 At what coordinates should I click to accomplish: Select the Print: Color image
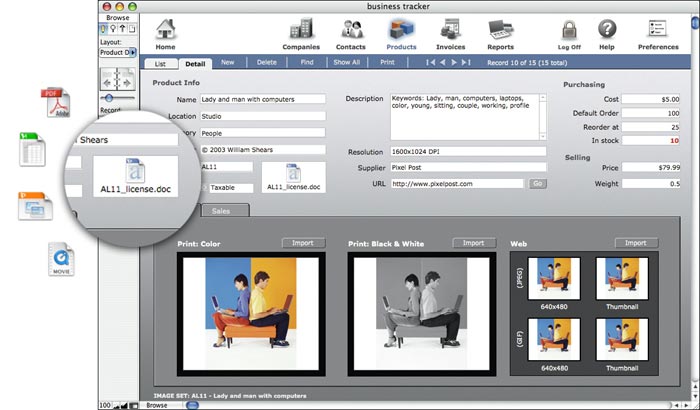[x=251, y=314]
